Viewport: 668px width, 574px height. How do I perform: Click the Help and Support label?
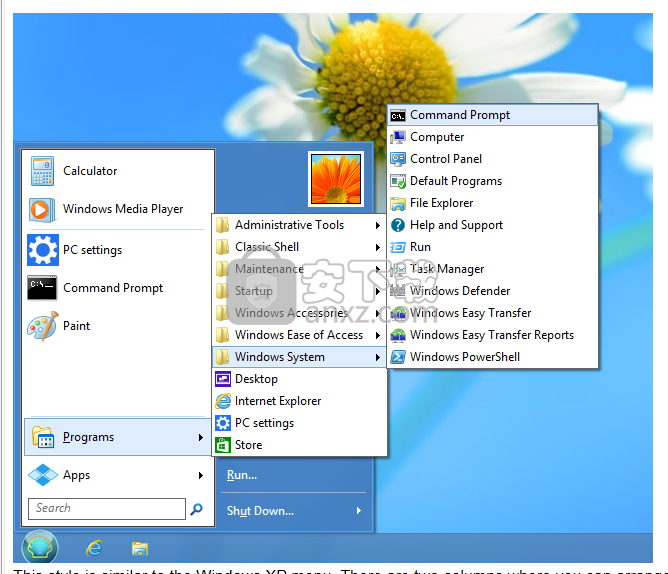tap(456, 225)
